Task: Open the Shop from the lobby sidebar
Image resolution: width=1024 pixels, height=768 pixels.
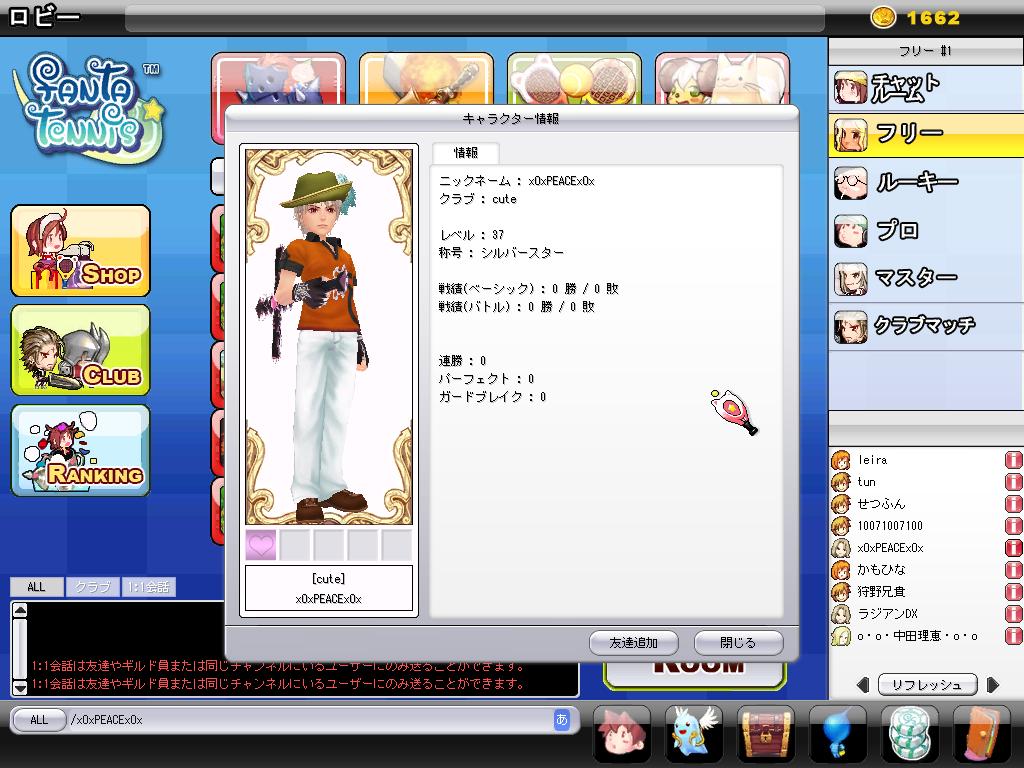Action: pyautogui.click(x=81, y=251)
